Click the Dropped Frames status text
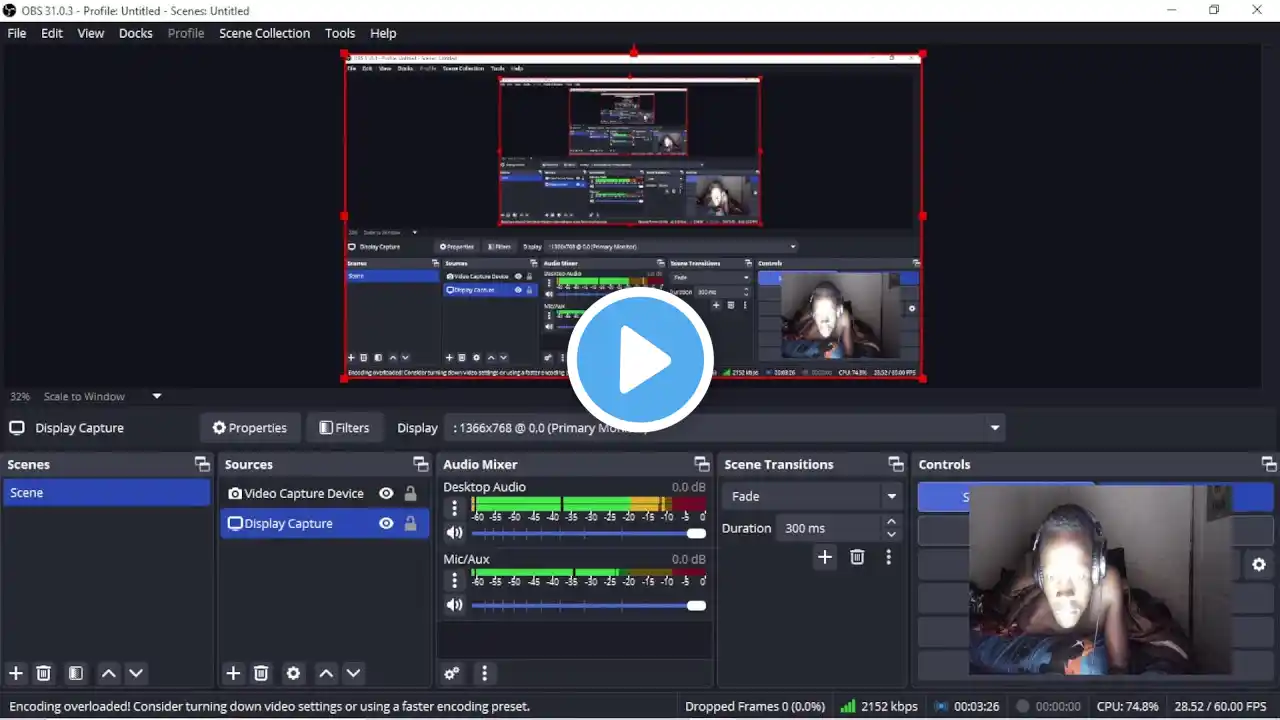Image resolution: width=1280 pixels, height=720 pixels. coord(755,706)
